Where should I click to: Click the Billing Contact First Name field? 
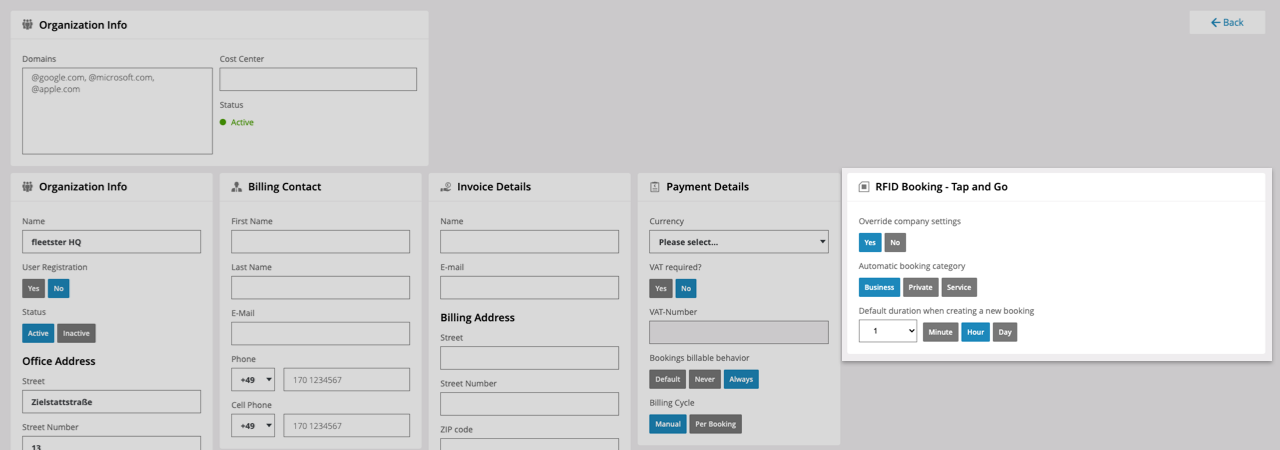tap(320, 242)
